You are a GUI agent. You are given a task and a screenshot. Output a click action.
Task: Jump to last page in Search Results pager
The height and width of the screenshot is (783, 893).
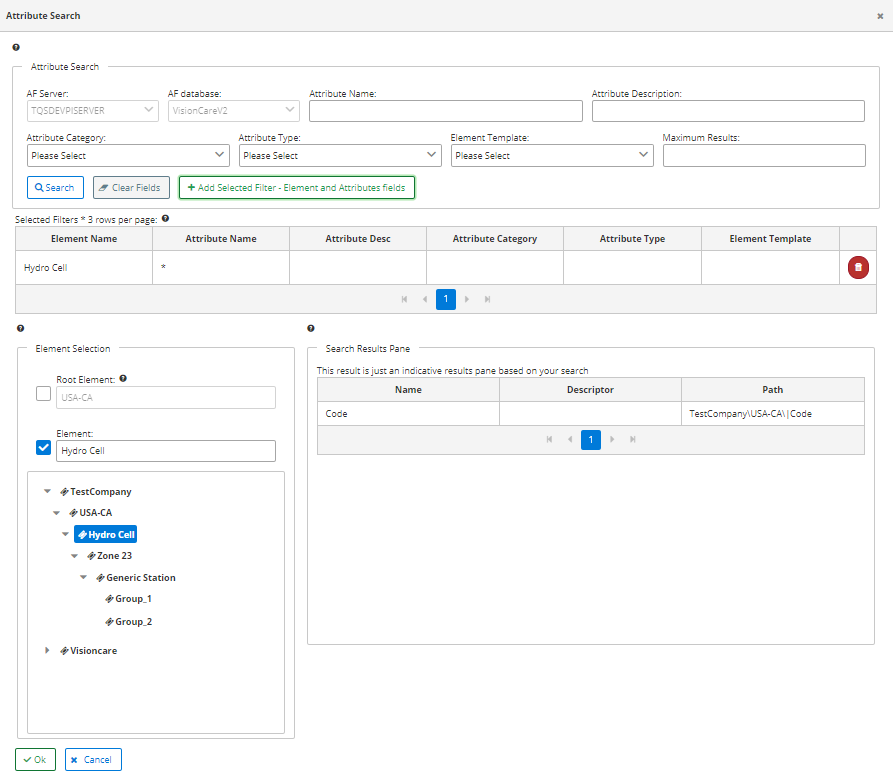point(632,440)
